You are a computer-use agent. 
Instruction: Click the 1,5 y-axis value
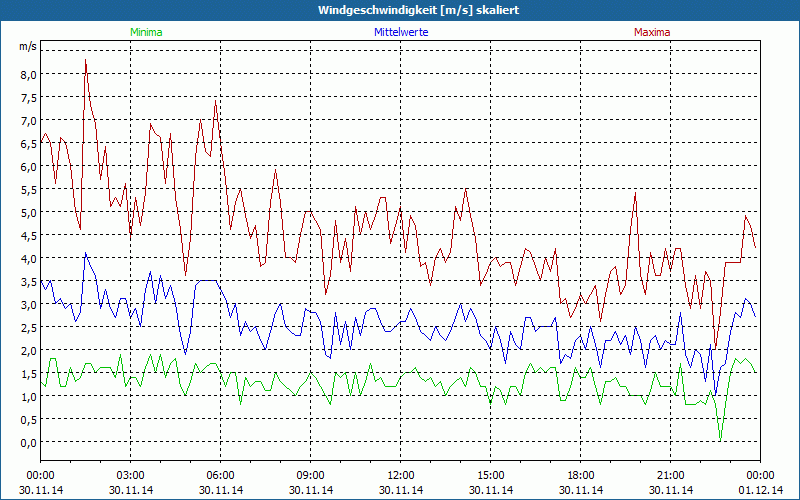(x=28, y=373)
